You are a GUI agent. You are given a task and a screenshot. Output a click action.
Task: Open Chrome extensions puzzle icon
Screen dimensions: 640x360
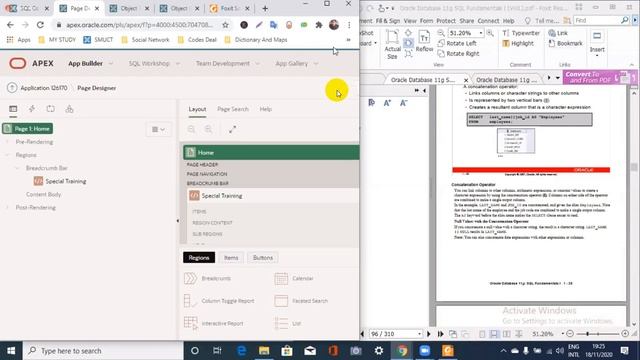tap(319, 25)
